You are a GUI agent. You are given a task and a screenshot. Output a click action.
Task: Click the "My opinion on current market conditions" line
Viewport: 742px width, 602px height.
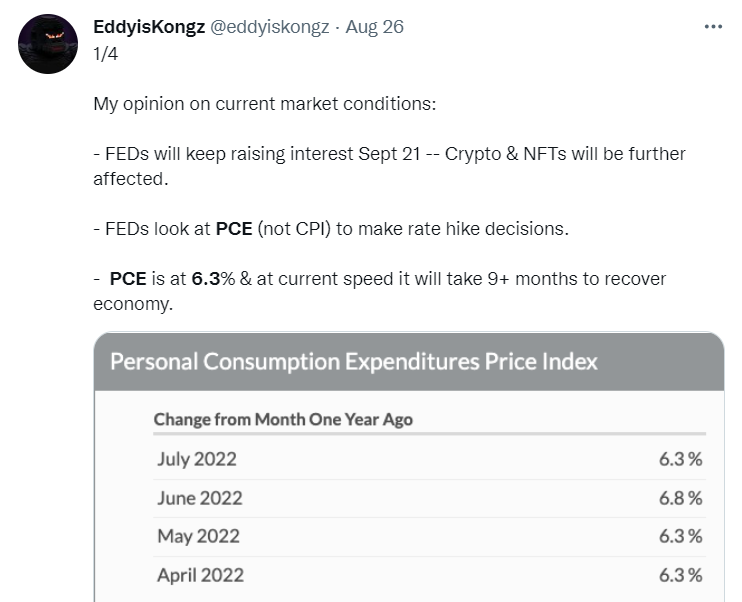point(264,104)
